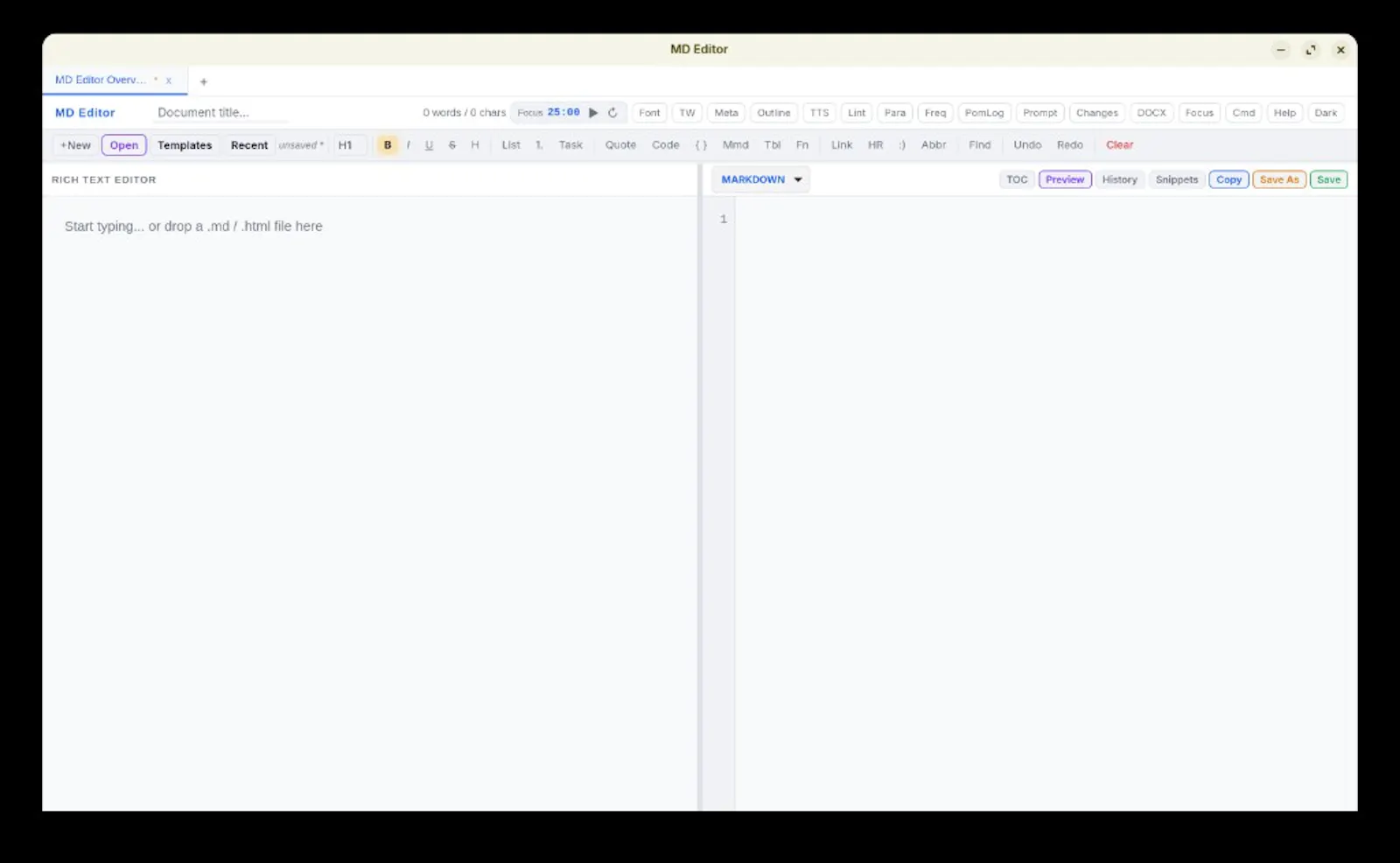1400x863 pixels.
Task: Reset the focus timer with the circular arrow icon
Action: [x=612, y=113]
